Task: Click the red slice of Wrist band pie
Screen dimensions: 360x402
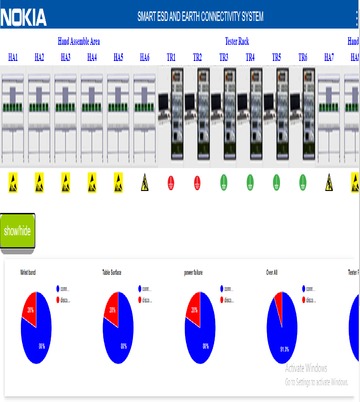Action: tap(30, 308)
